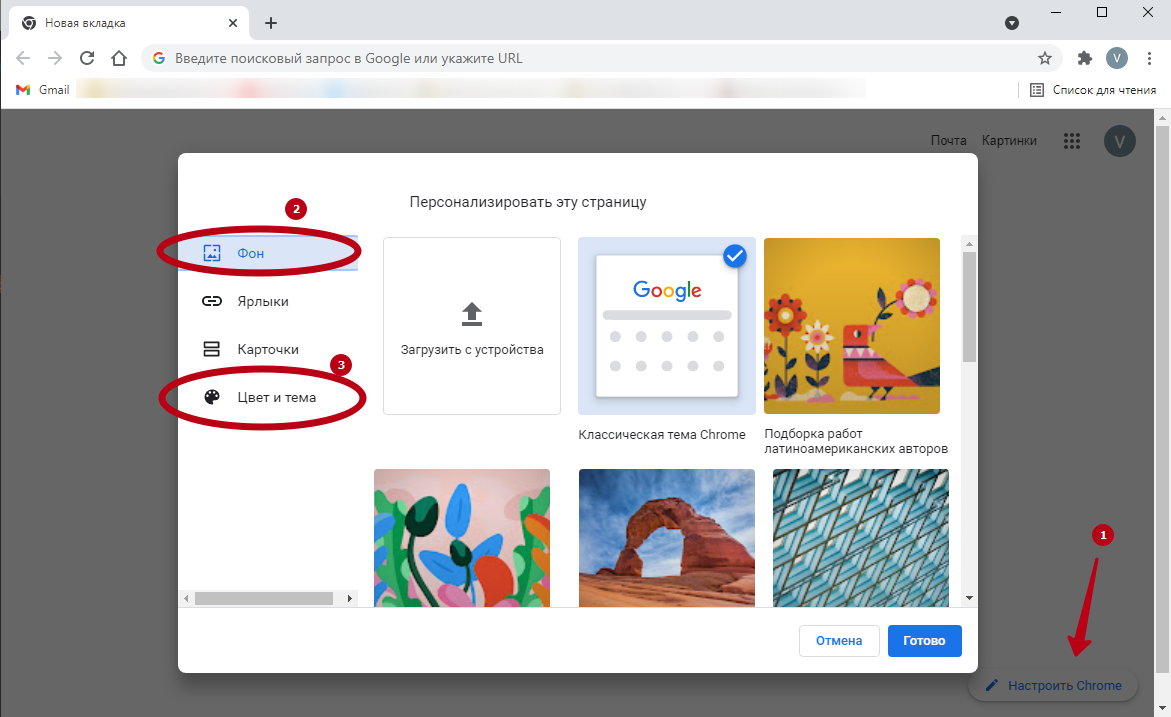Open the 'Цвет и тема' section
1171x717 pixels.
276,397
